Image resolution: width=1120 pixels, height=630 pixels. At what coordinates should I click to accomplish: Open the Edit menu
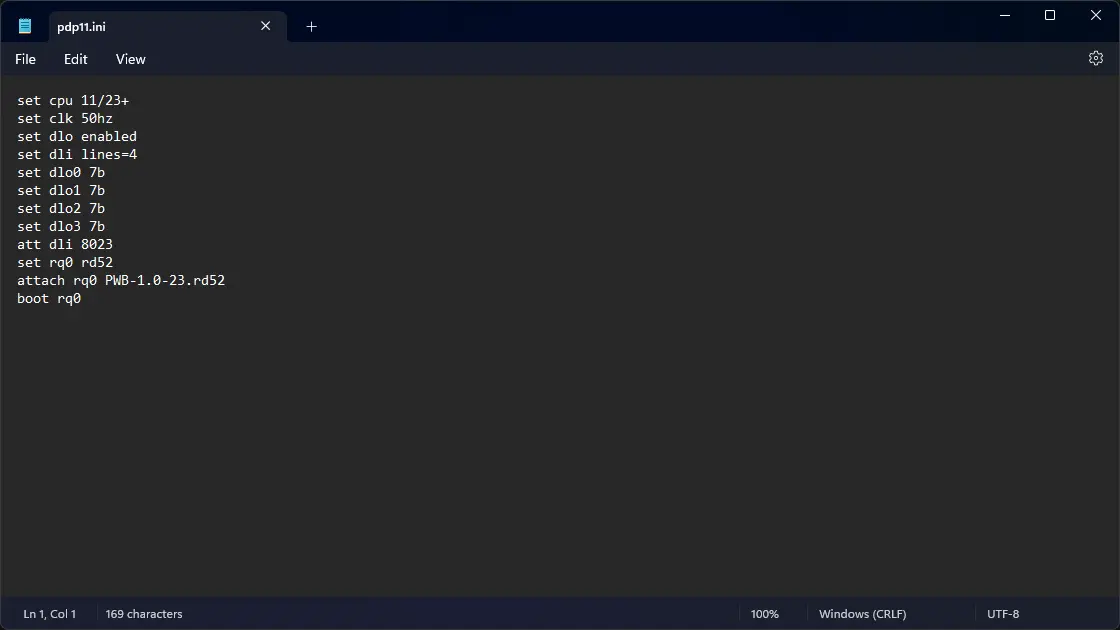tap(76, 59)
